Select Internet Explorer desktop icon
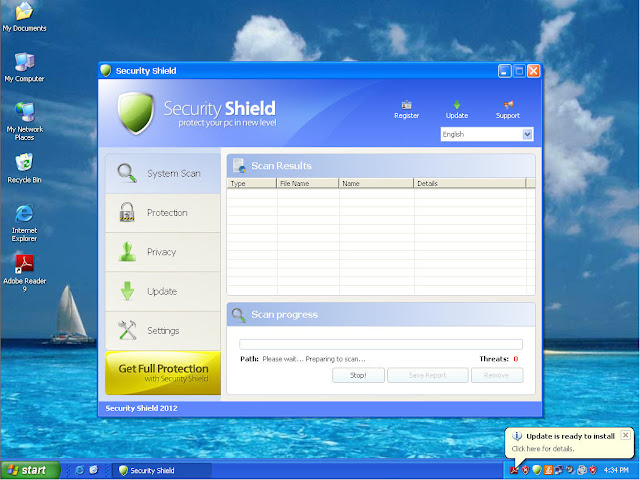Image resolution: width=640 pixels, height=480 pixels. (24, 223)
